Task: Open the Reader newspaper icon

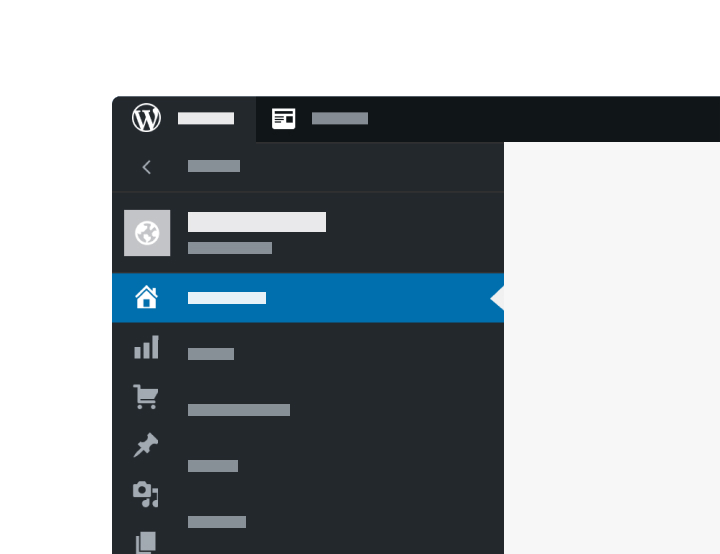Action: click(283, 119)
